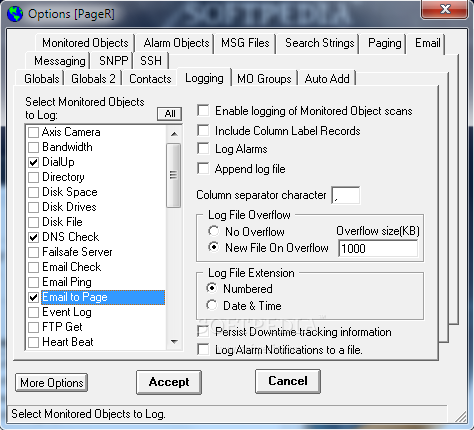Switch to the Alarm Objects tab
474x430 pixels.
(176, 43)
